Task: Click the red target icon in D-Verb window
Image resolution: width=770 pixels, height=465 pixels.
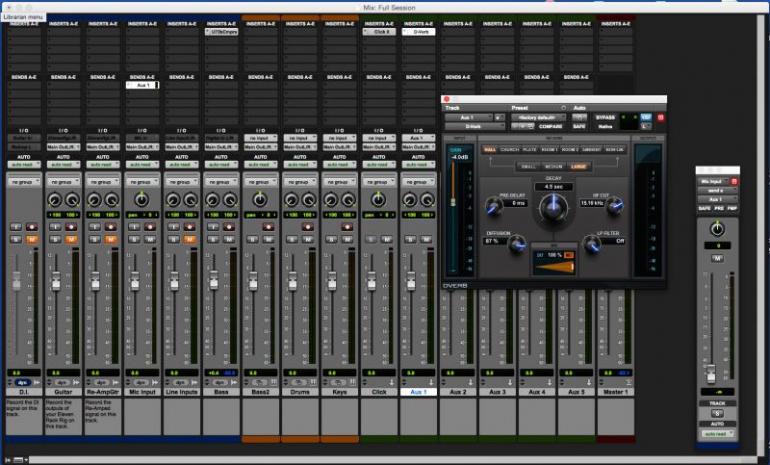Action: [660, 117]
